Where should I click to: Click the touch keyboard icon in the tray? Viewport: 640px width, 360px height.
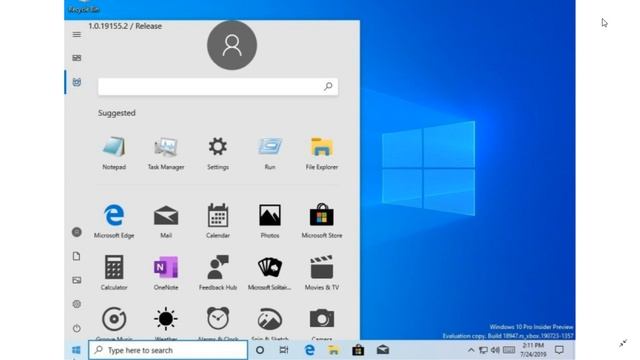(x=509, y=350)
